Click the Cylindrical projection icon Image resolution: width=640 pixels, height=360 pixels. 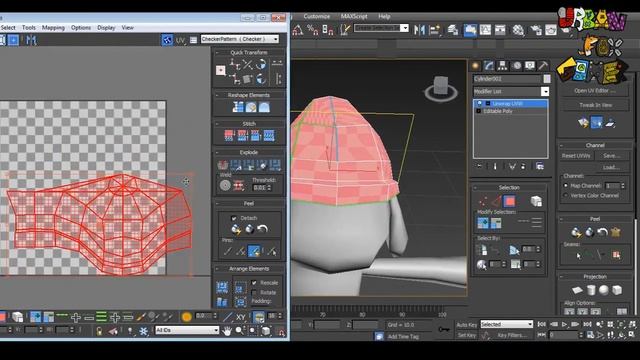point(591,290)
